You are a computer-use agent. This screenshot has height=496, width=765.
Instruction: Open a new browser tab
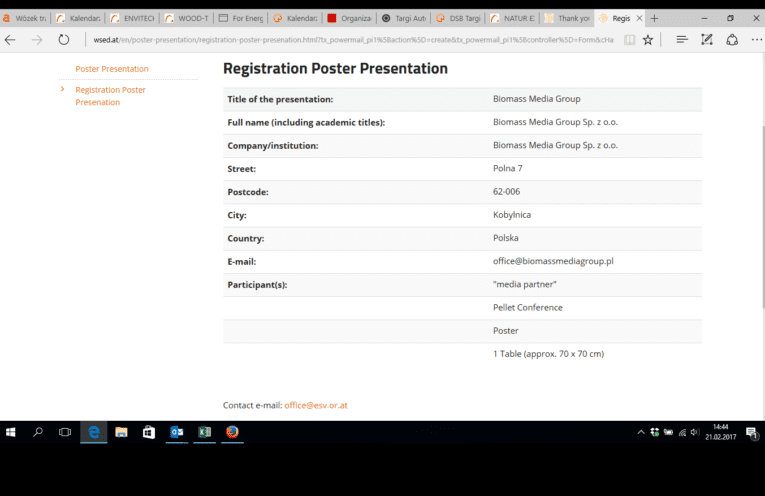pyautogui.click(x=654, y=19)
